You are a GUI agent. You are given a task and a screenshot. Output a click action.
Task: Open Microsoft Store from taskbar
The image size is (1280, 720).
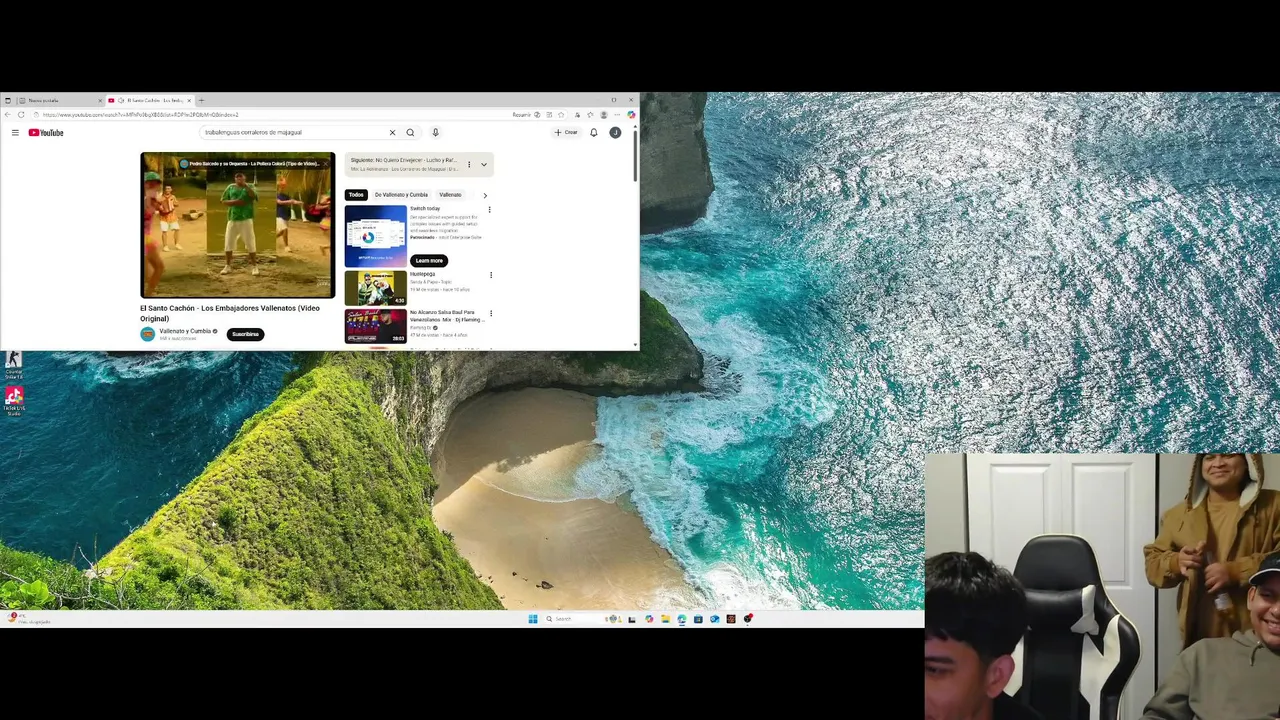click(x=698, y=619)
